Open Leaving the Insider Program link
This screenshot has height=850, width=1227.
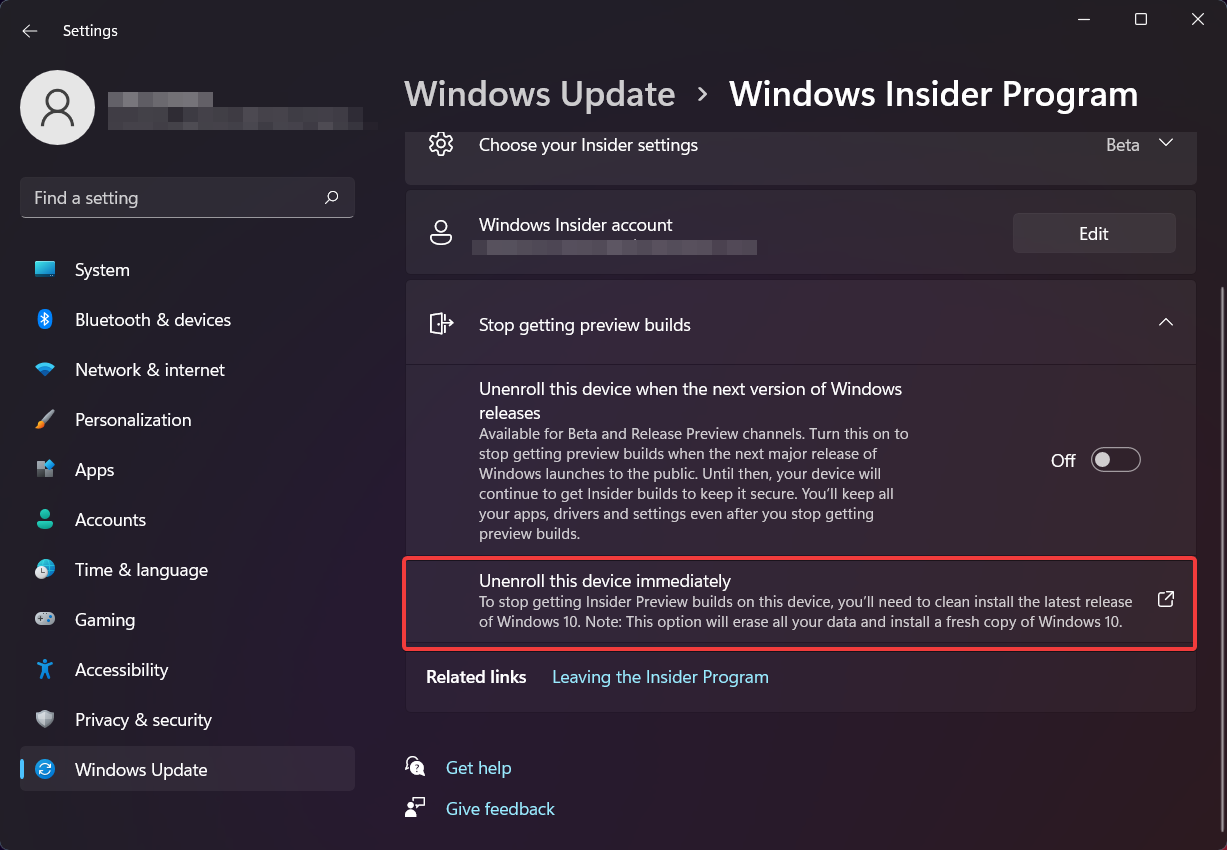(x=660, y=677)
